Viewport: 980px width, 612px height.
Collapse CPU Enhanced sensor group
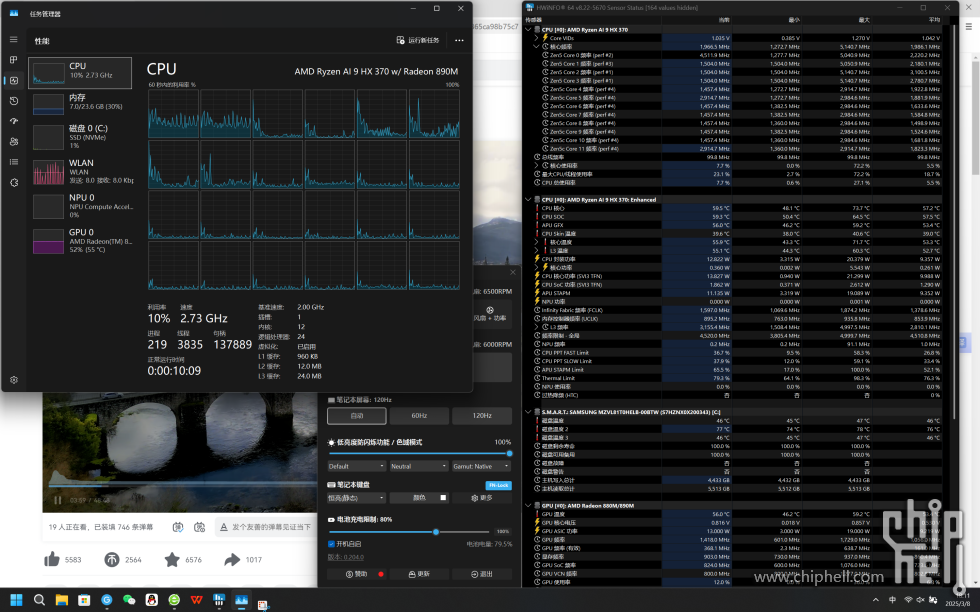[529, 199]
